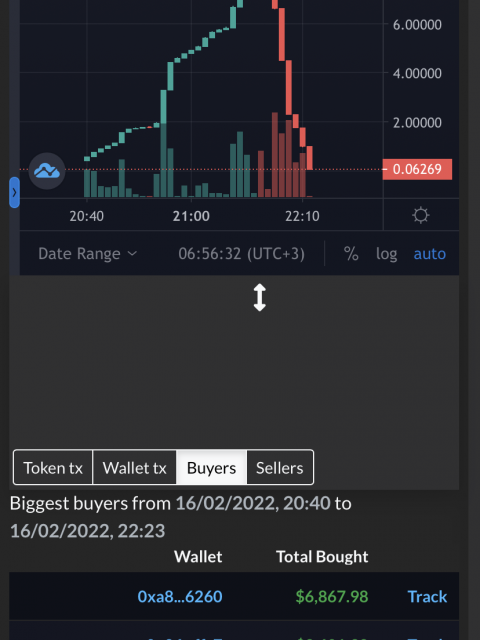Image resolution: width=480 pixels, height=640 pixels.
Task: Select the Buyers tab
Action: pos(211,467)
